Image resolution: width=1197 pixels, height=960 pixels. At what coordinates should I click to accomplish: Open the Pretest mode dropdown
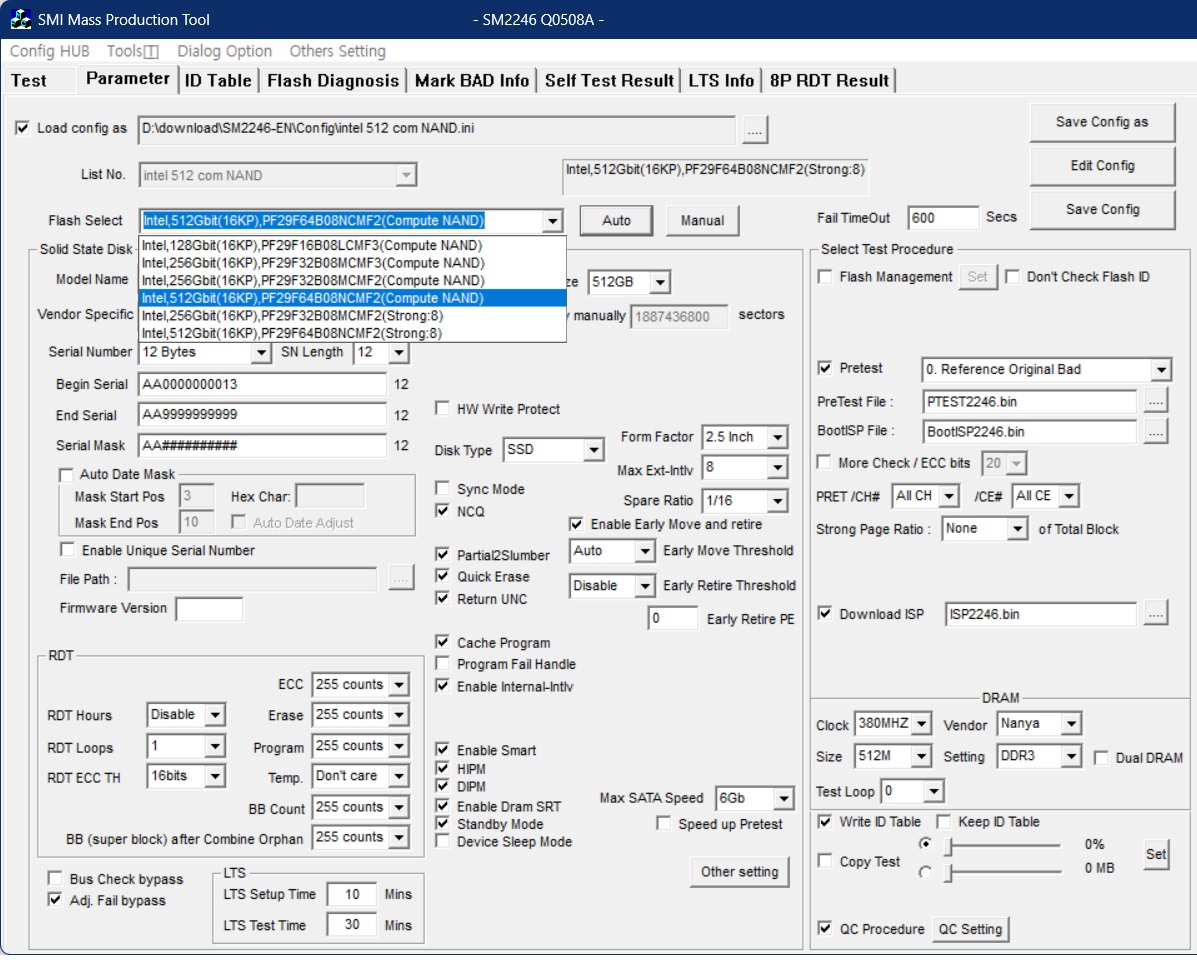(1161, 370)
